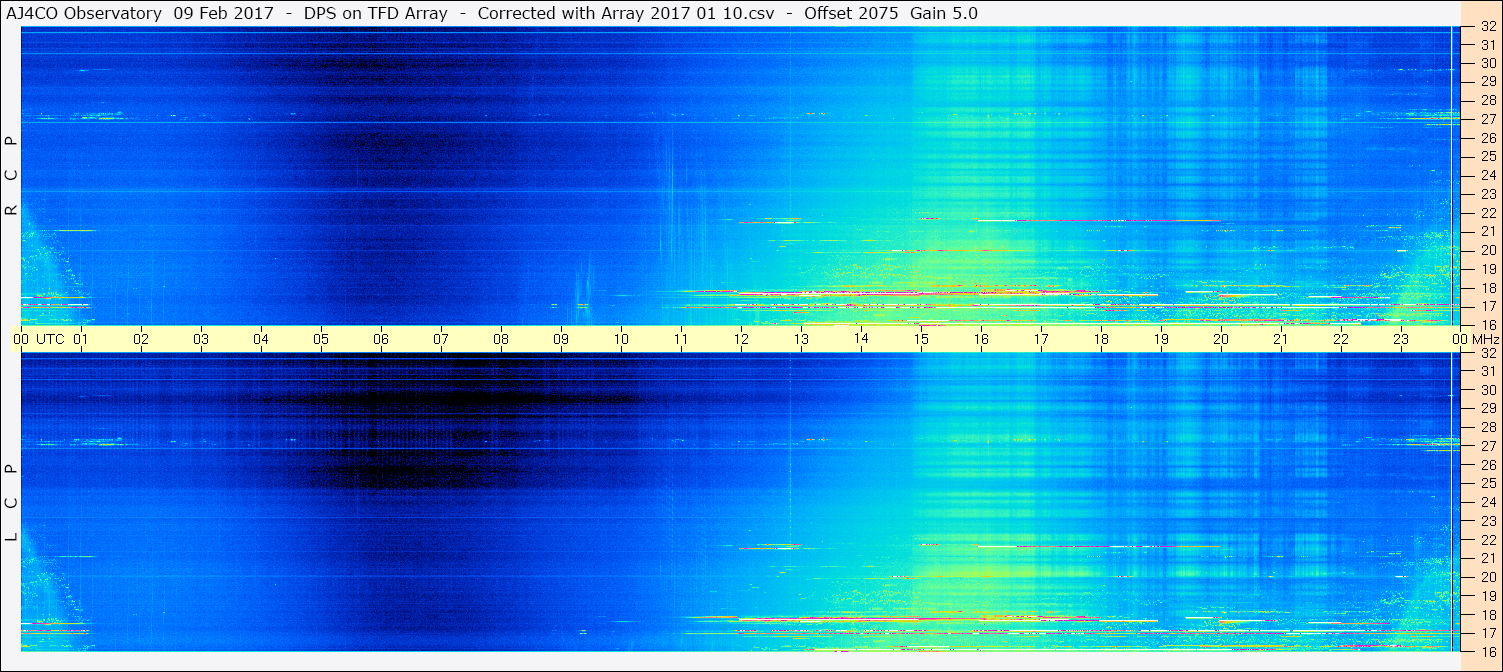The image size is (1503, 672).
Task: Click the 21 hour mark on time axis
Action: pyautogui.click(x=1281, y=339)
